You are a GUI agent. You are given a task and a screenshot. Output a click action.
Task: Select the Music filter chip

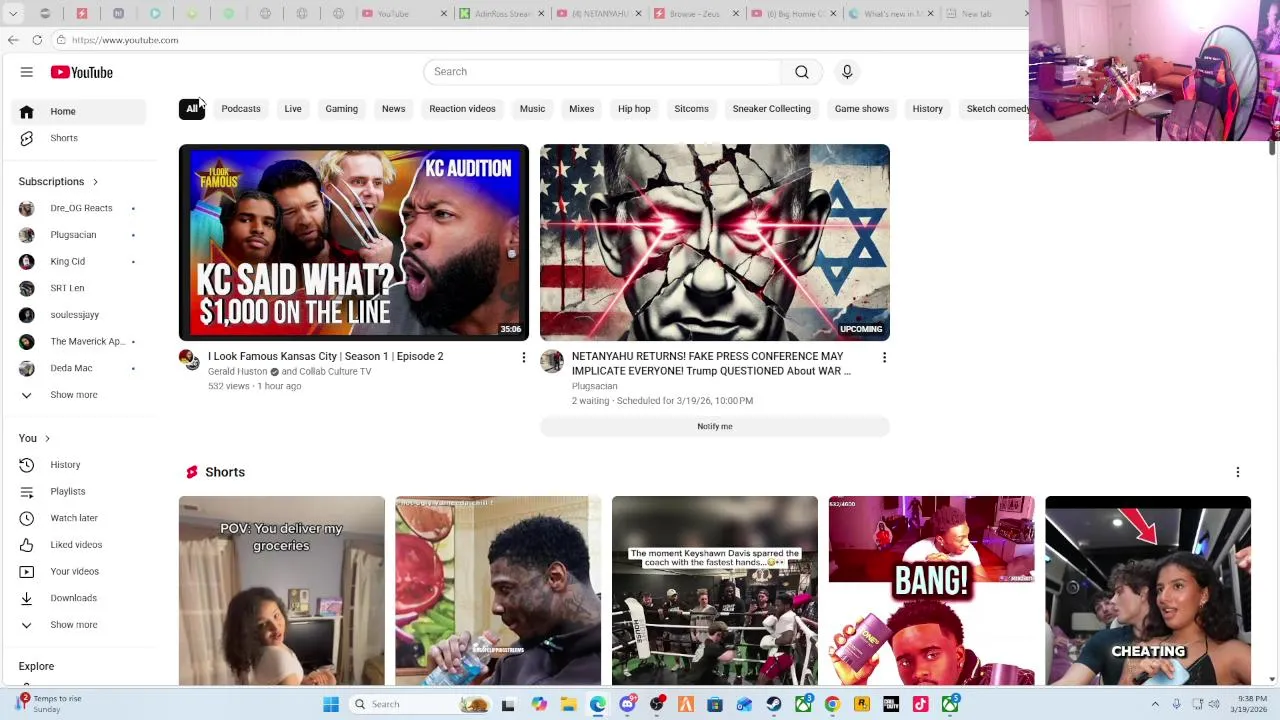point(532,109)
